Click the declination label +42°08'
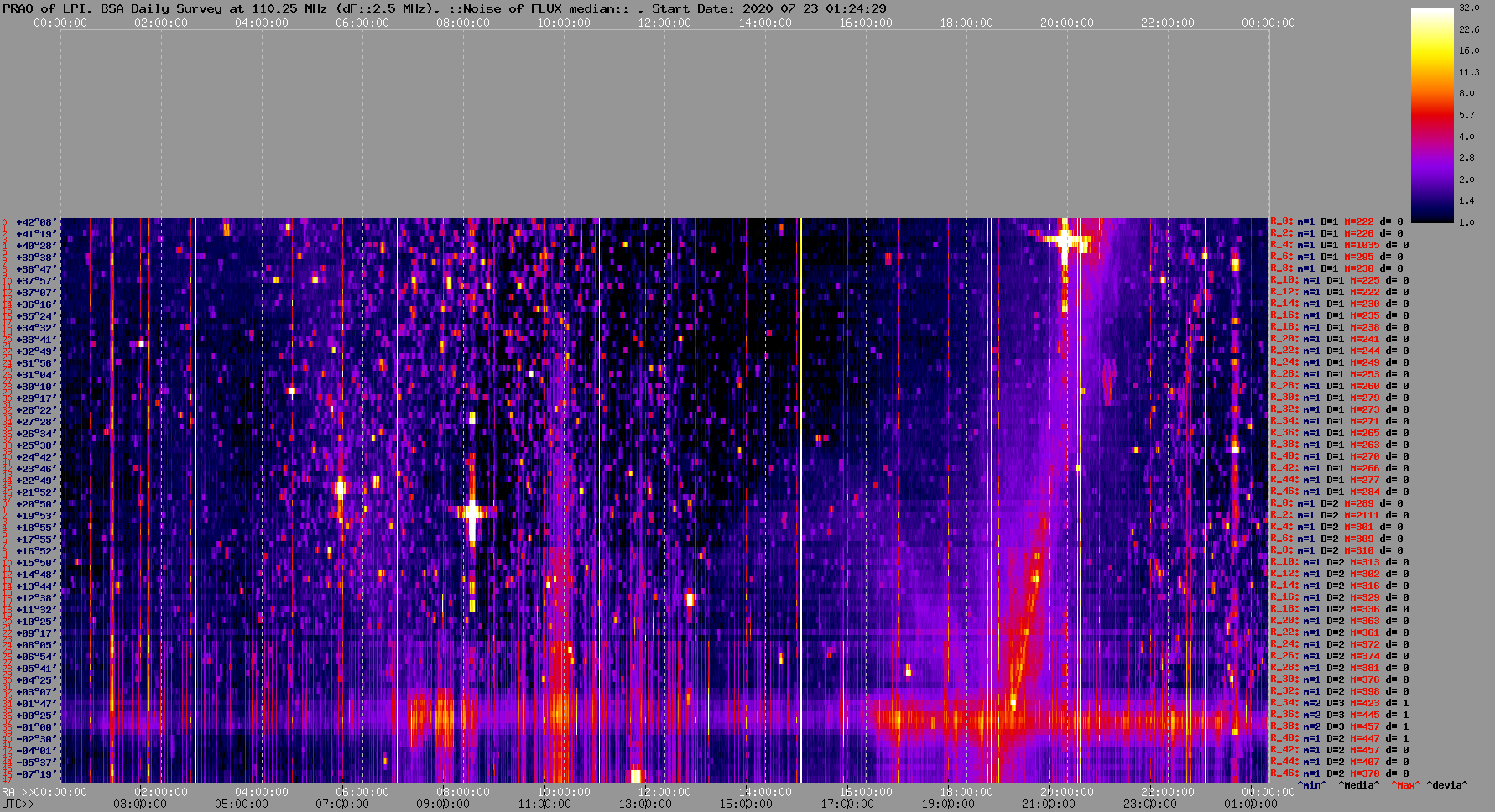 point(37,222)
